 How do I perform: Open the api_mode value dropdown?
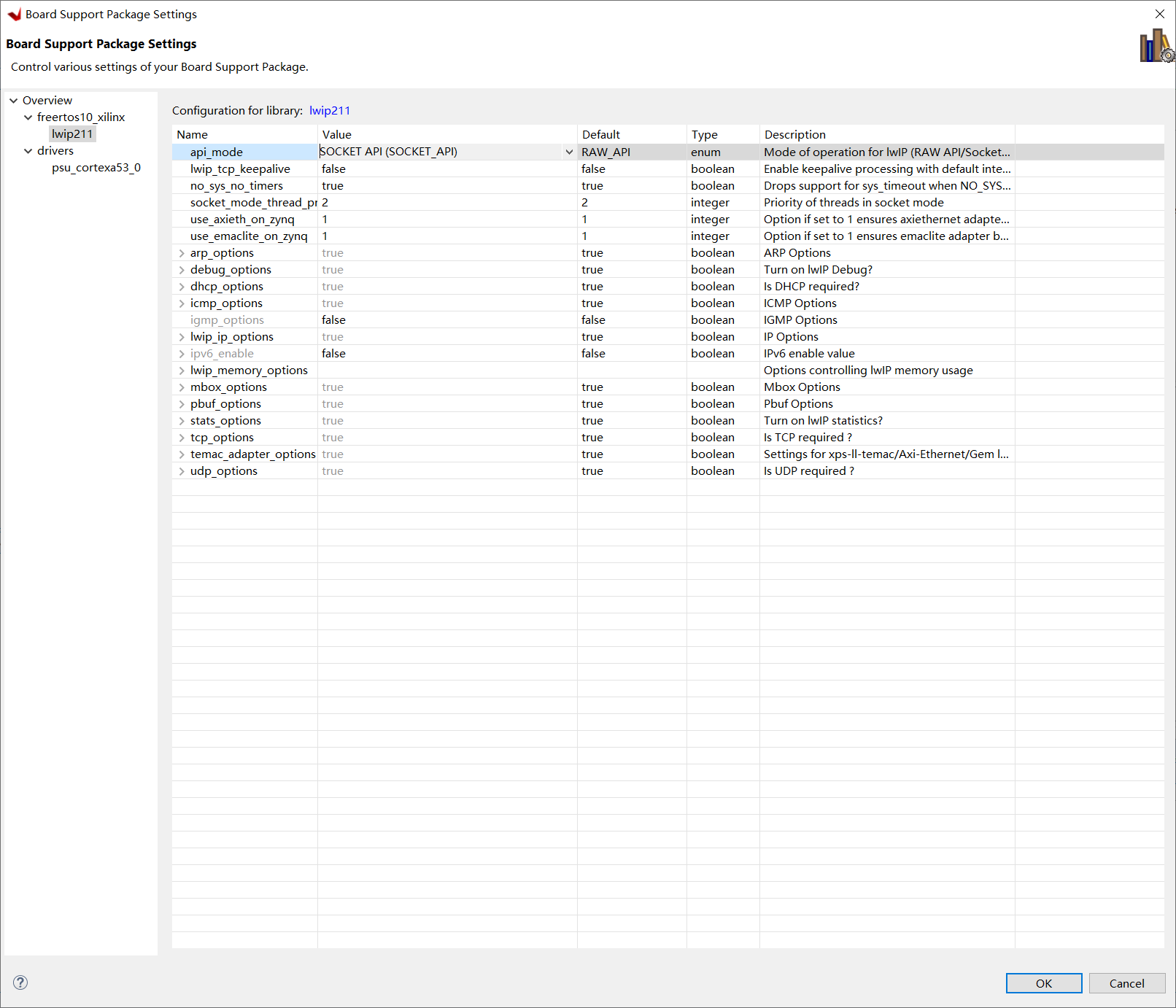[x=569, y=152]
